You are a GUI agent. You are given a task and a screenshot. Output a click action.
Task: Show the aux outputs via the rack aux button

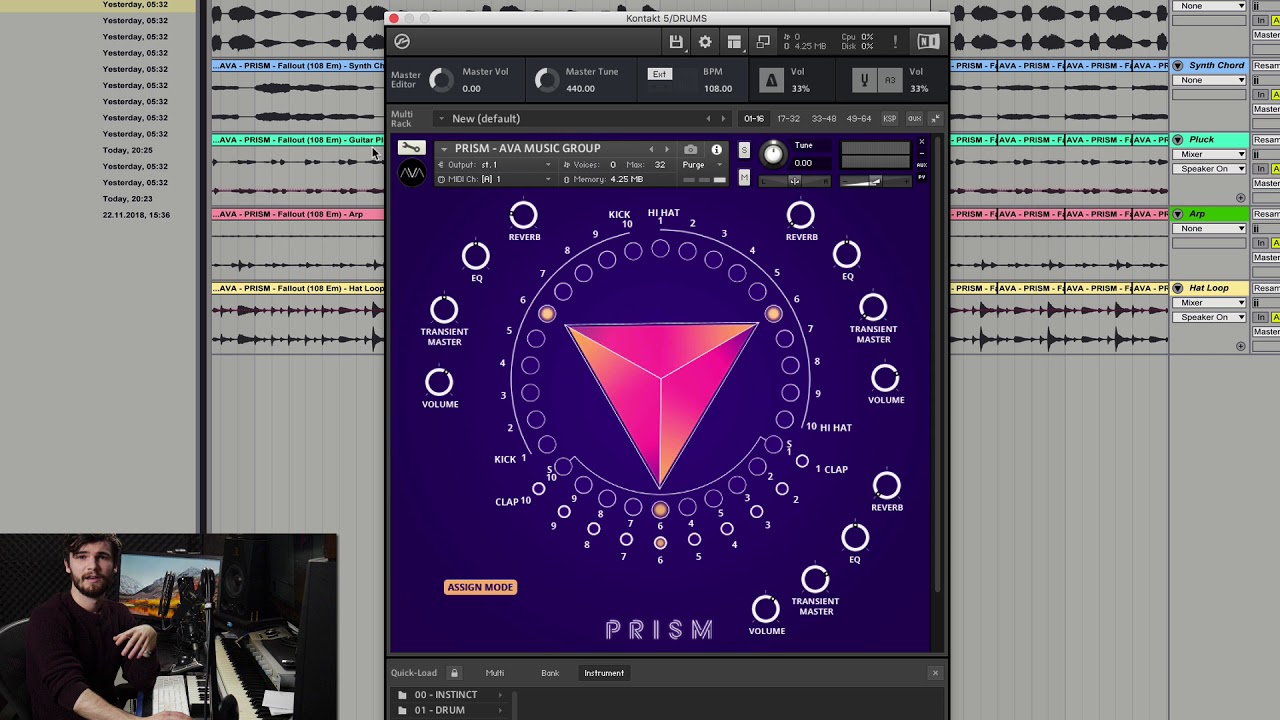pos(914,119)
